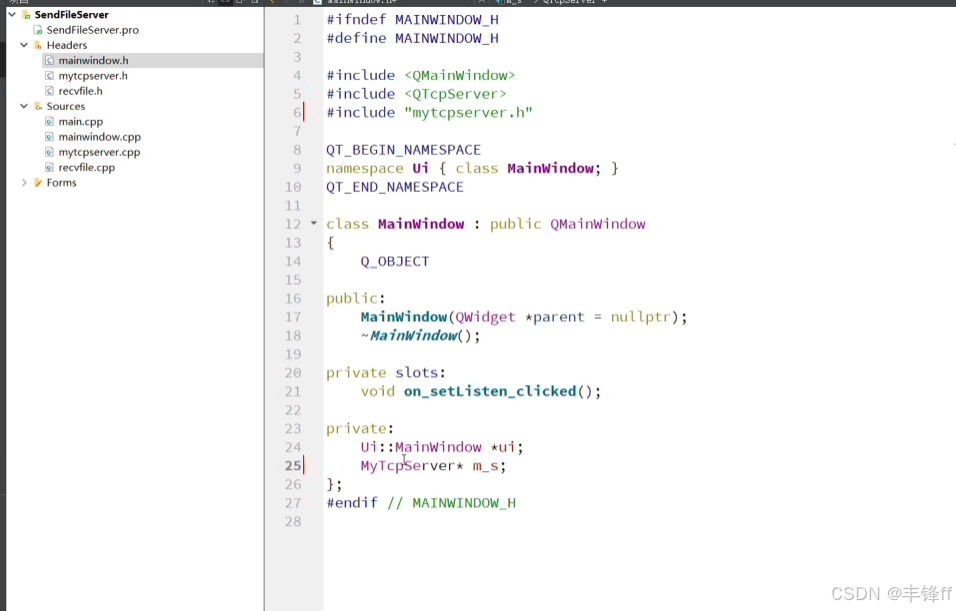Image resolution: width=956 pixels, height=611 pixels.
Task: Click the "mytcpserver.h" include string
Action: (x=468, y=112)
